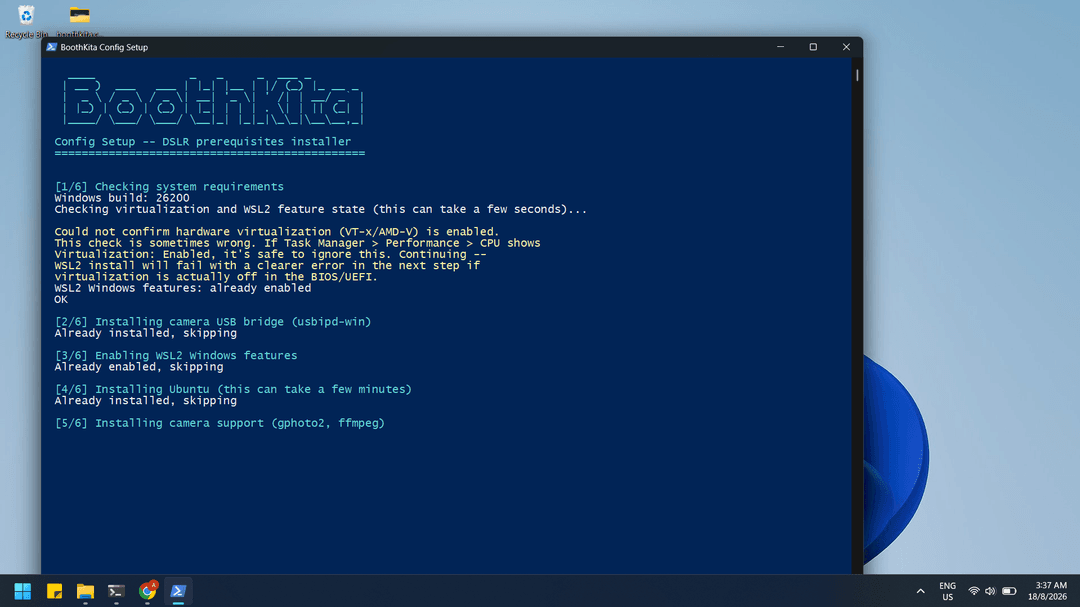Open the ENG US language switcher
This screenshot has width=1080, height=607.
948,591
